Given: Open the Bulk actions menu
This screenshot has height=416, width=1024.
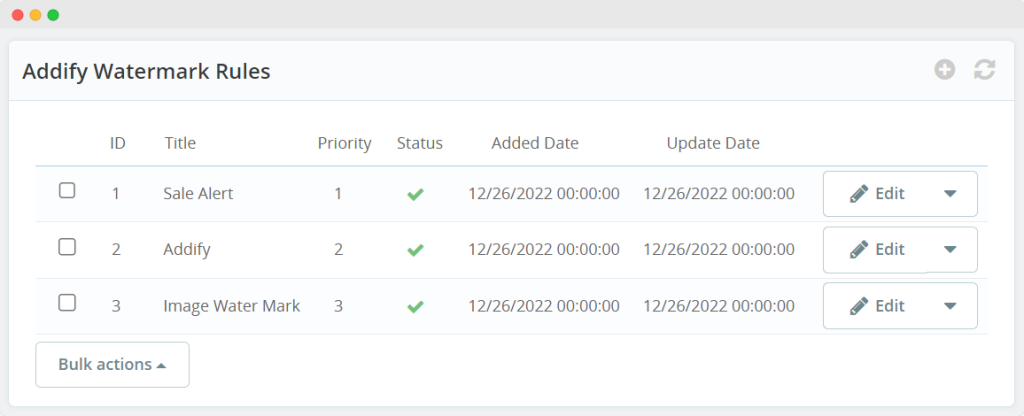Looking at the screenshot, I should [112, 364].
